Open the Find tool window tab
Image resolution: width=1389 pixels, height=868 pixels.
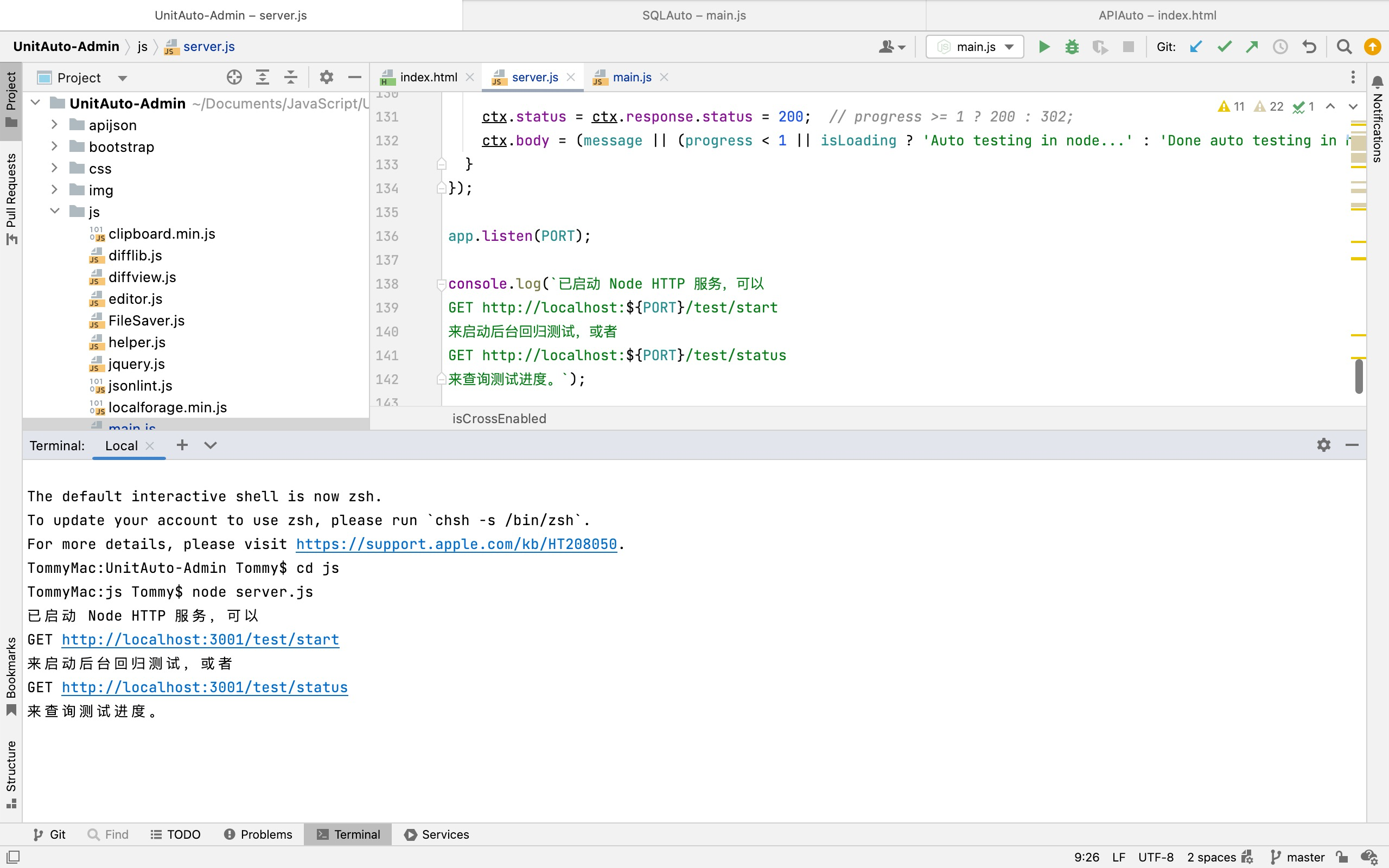point(108,834)
